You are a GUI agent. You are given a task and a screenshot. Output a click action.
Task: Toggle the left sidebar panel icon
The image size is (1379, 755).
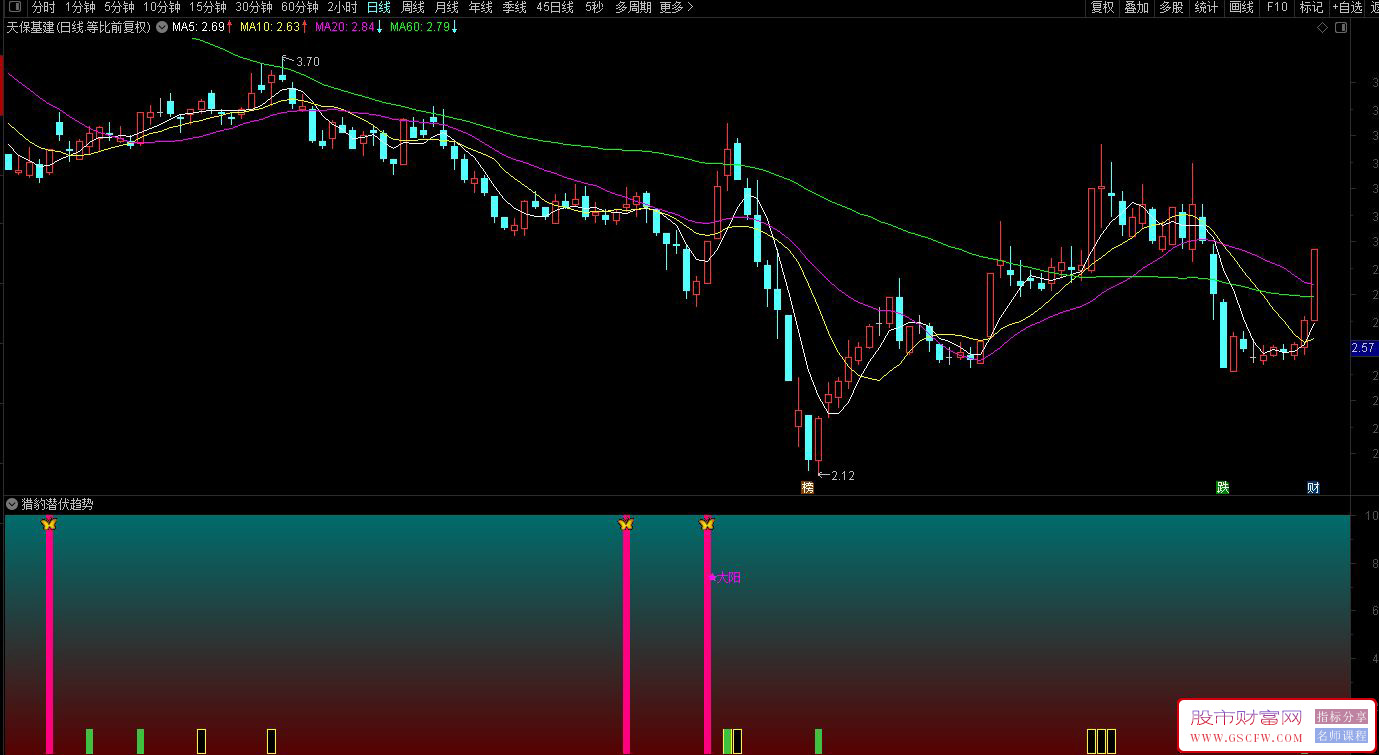point(15,7)
